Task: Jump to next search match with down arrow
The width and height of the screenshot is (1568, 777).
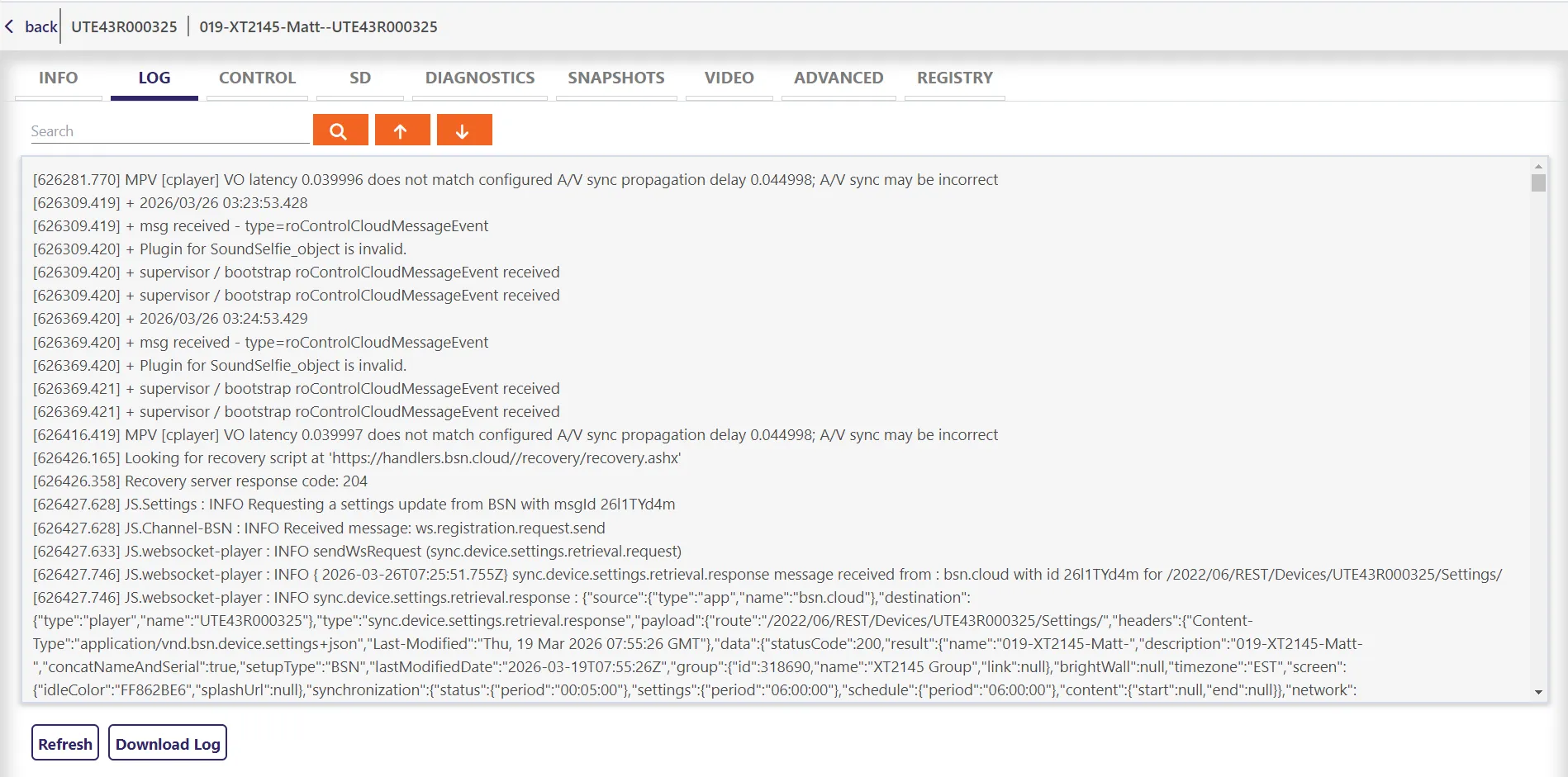Action: tap(464, 130)
